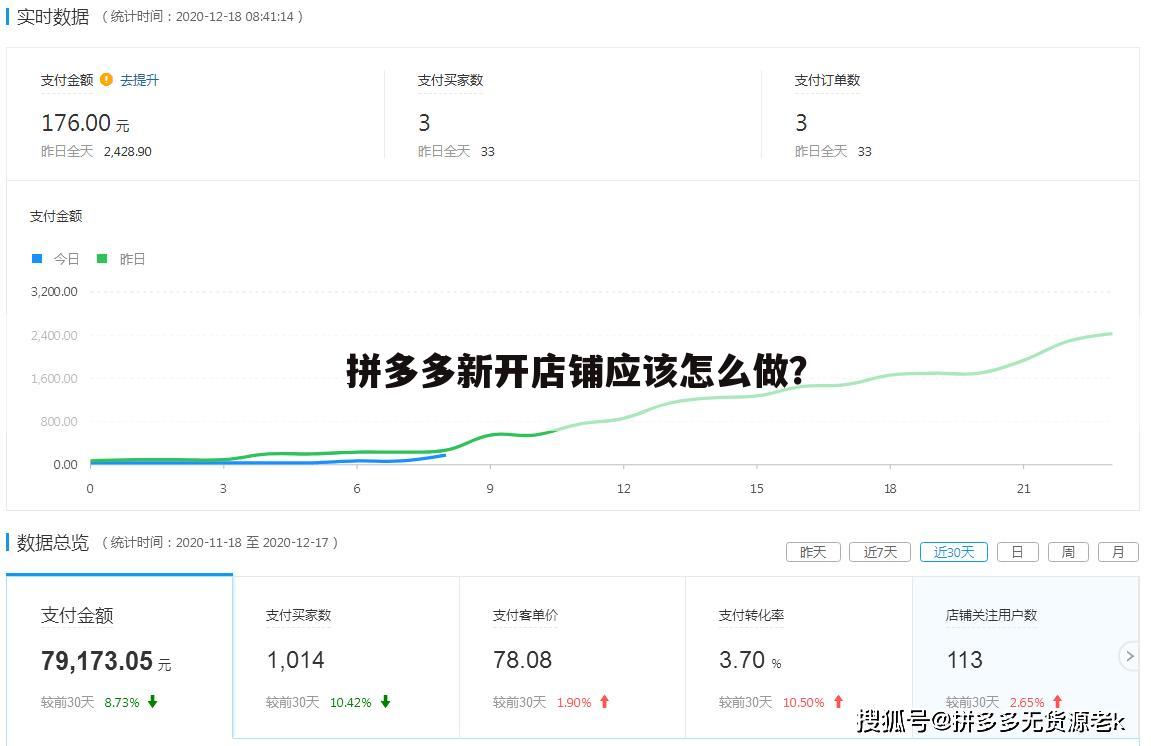Click the green down arrow beside 8.73%
The width and height of the screenshot is (1151, 746).
click(x=153, y=702)
